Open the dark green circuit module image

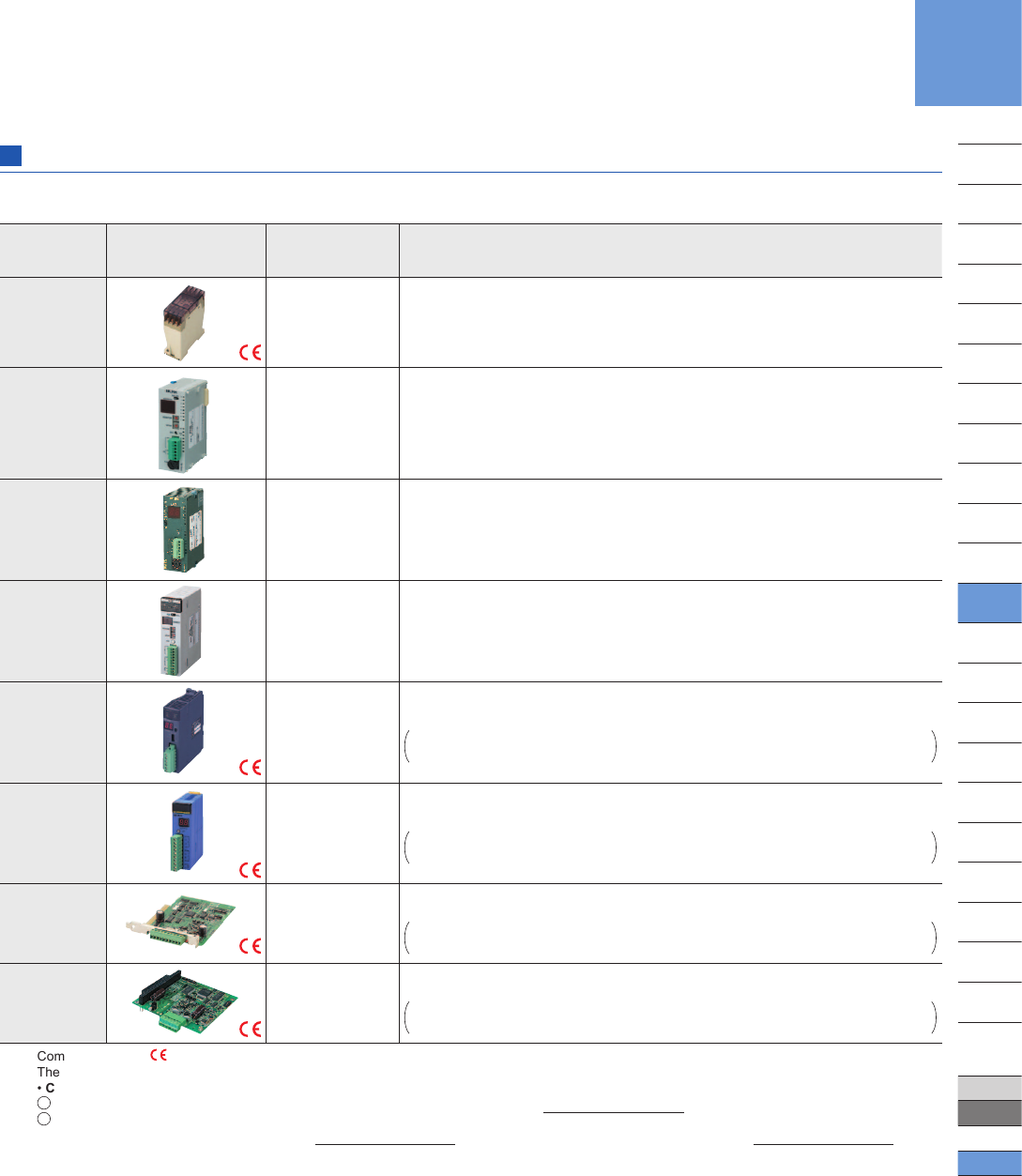178,529
